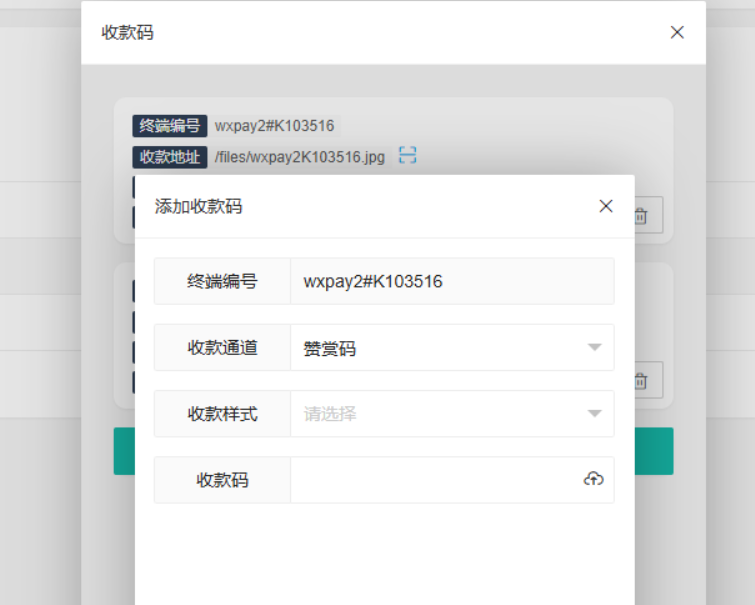755x605 pixels.
Task: Click the cloud upload icon in 收款码 field
Action: click(x=593, y=480)
